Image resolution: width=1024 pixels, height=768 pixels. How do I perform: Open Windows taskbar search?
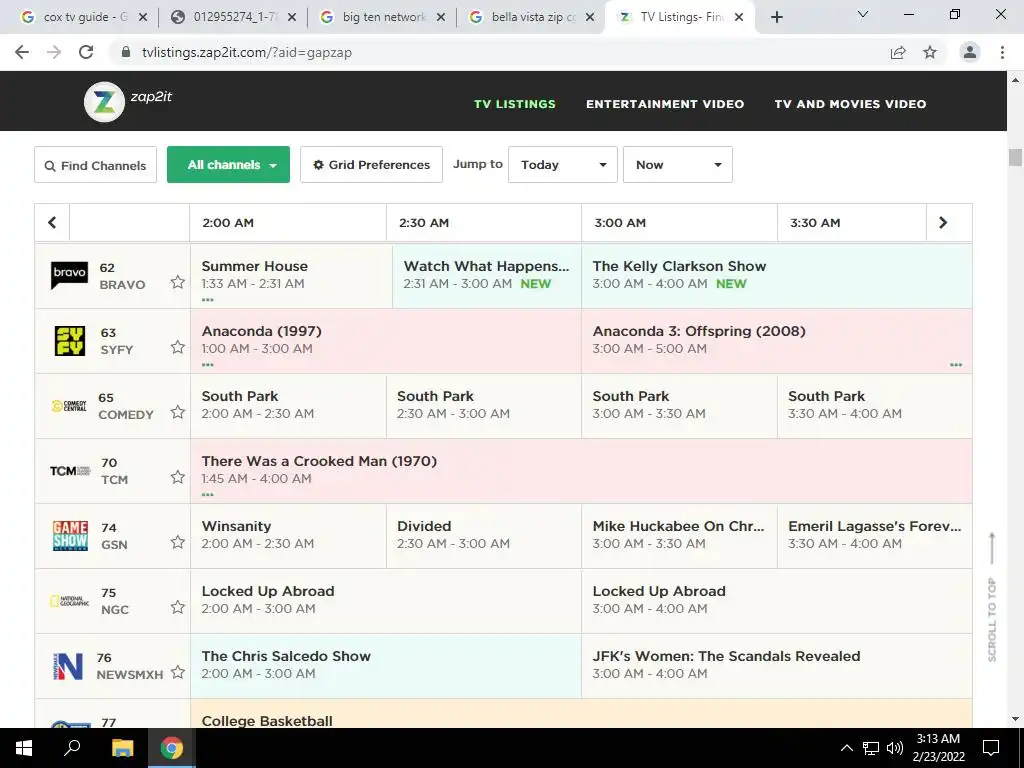pyautogui.click(x=72, y=748)
